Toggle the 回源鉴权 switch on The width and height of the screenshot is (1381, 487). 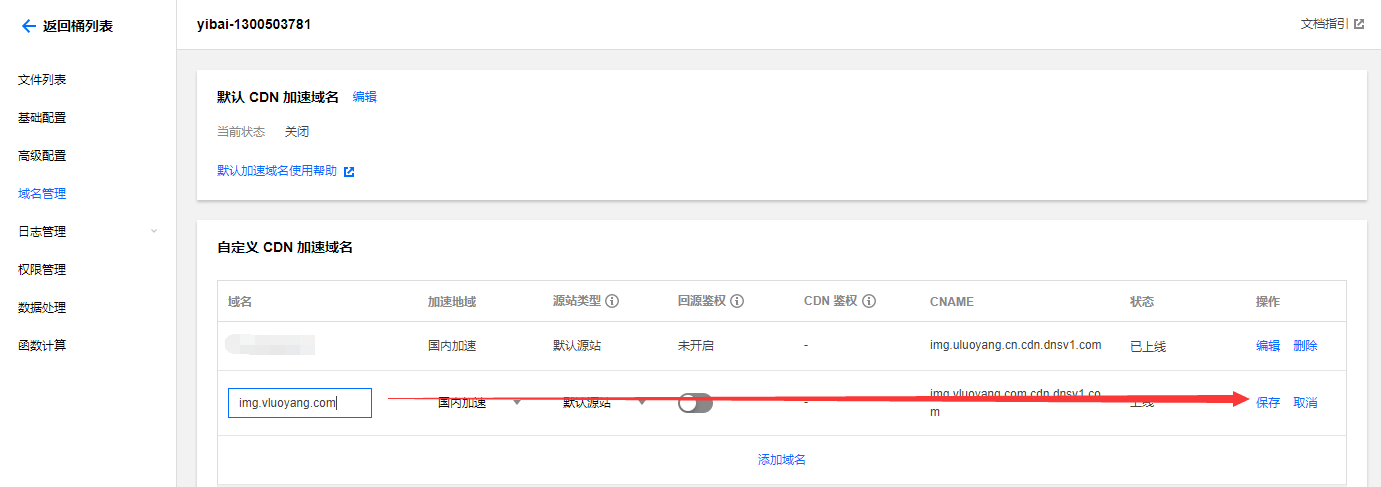click(x=695, y=403)
